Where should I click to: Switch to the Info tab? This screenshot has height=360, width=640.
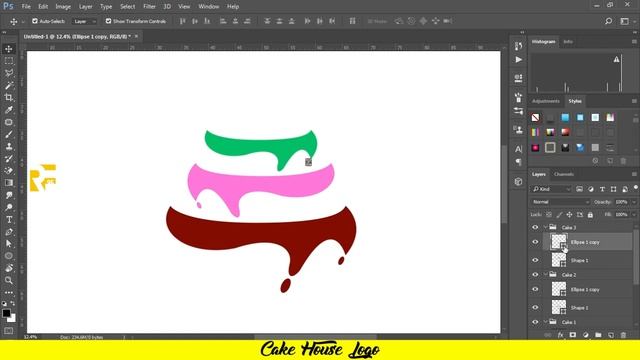pos(568,42)
